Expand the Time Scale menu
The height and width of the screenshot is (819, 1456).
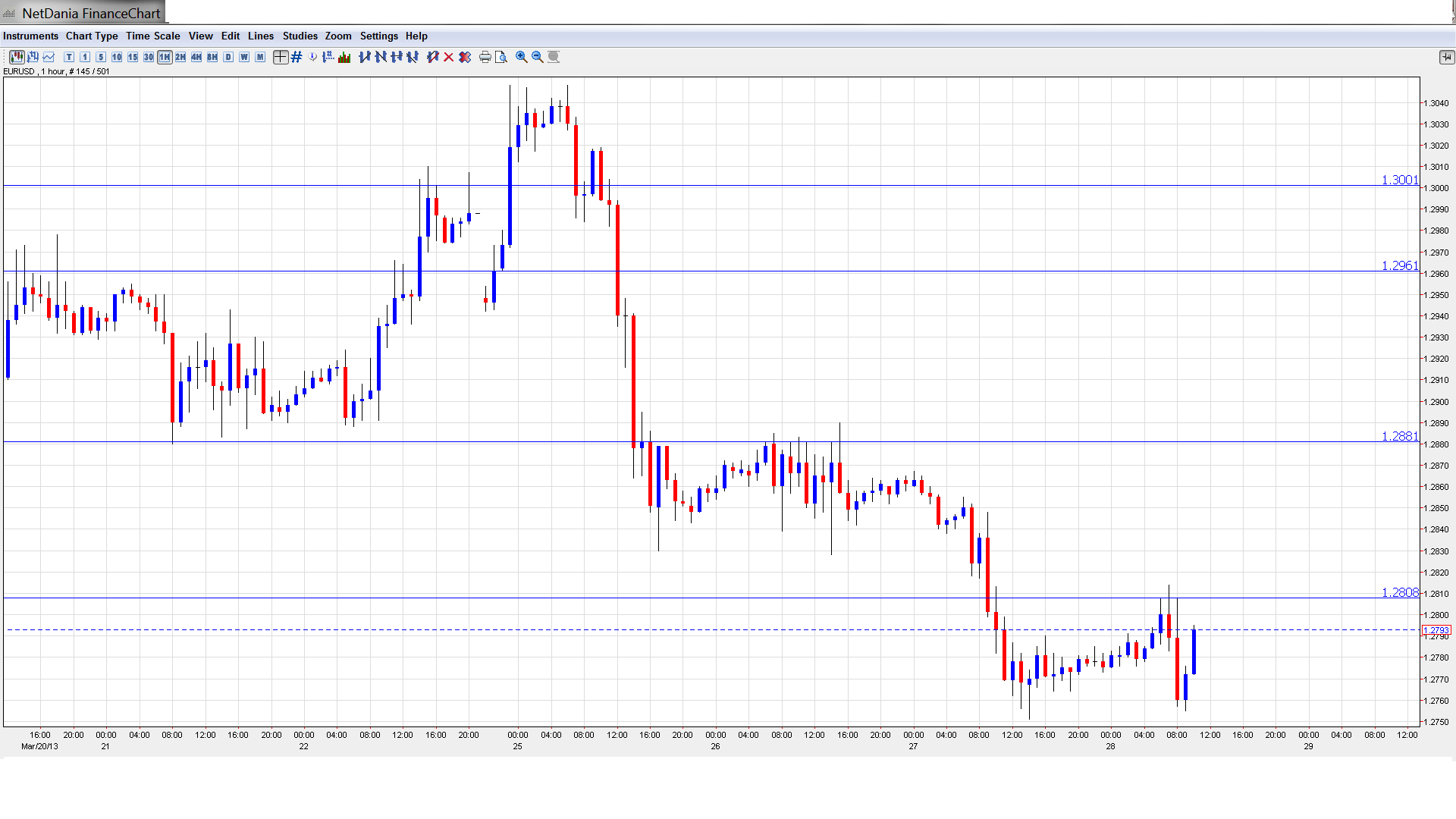[x=152, y=36]
